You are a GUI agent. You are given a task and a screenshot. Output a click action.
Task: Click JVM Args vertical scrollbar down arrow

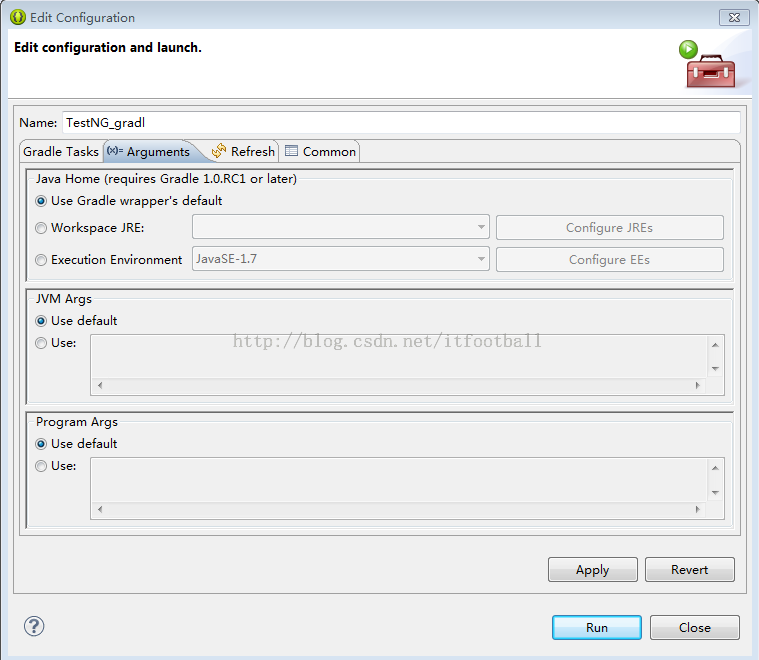click(x=715, y=369)
